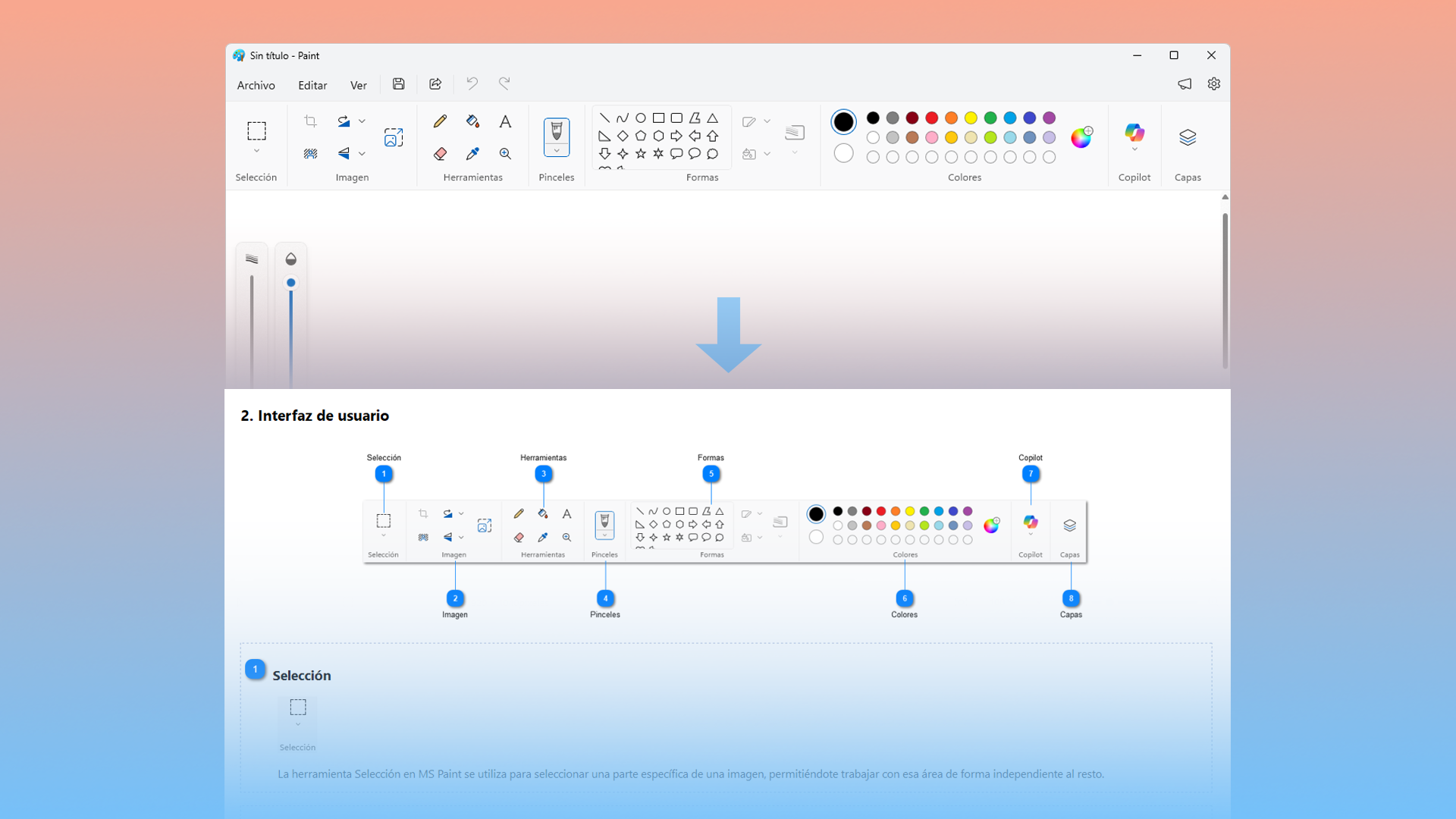Pick the red color swatch
This screenshot has height=819, width=1456.
(x=932, y=118)
